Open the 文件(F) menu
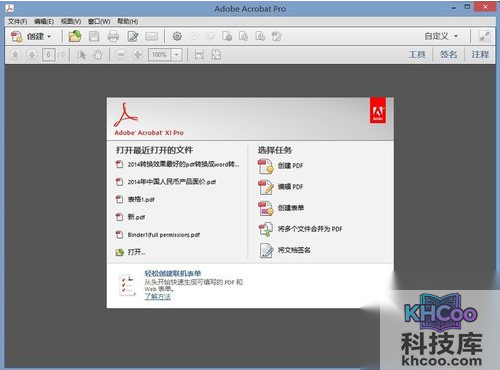 [x=17, y=22]
